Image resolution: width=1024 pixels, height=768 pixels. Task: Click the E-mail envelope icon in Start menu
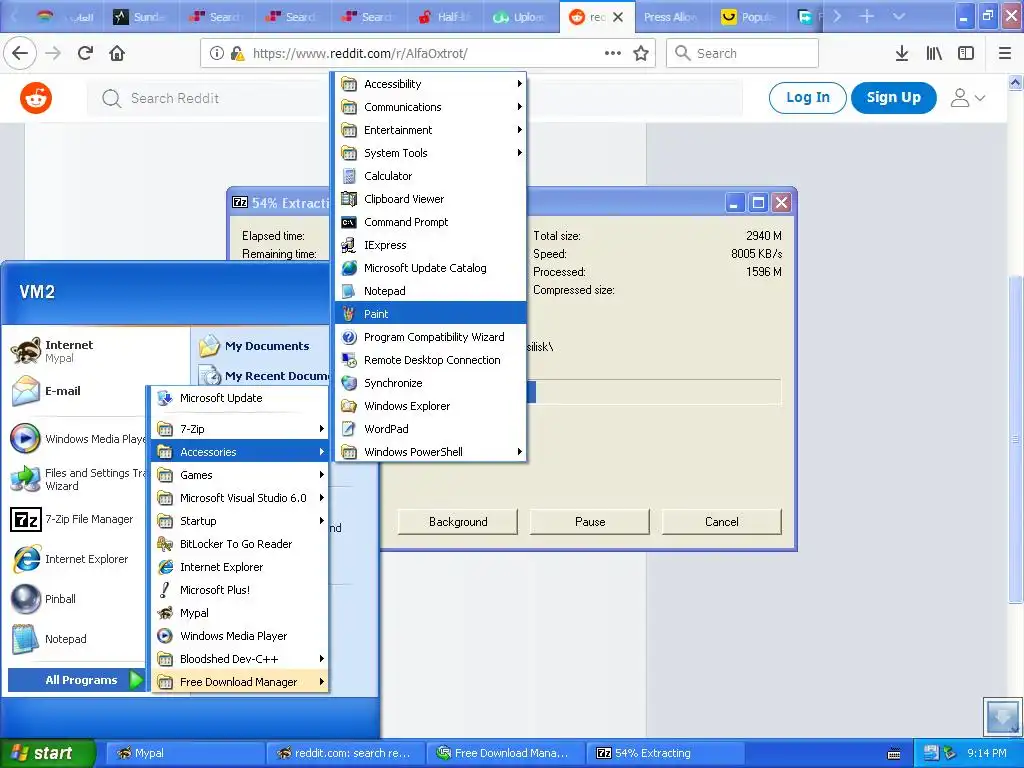(25, 391)
